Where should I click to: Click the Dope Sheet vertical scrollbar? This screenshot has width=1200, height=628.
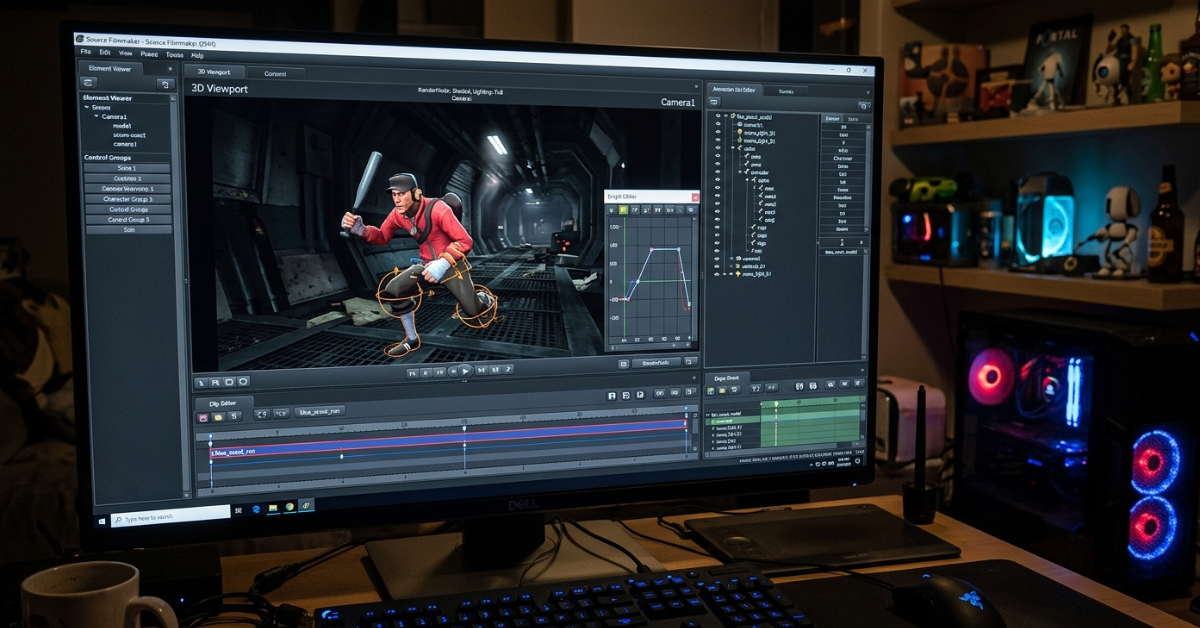tap(863, 421)
